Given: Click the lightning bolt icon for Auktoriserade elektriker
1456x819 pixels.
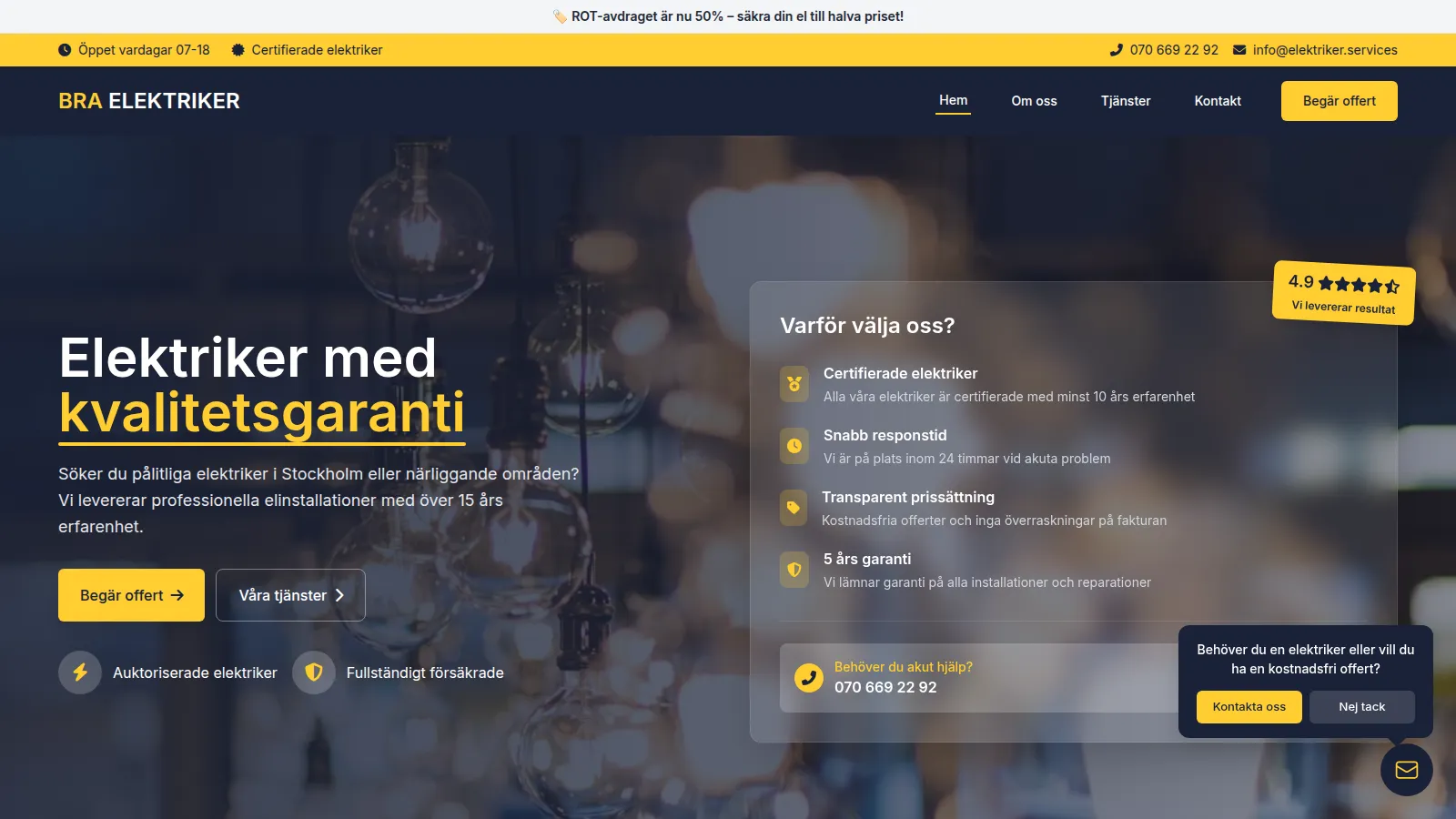Looking at the screenshot, I should (x=80, y=672).
